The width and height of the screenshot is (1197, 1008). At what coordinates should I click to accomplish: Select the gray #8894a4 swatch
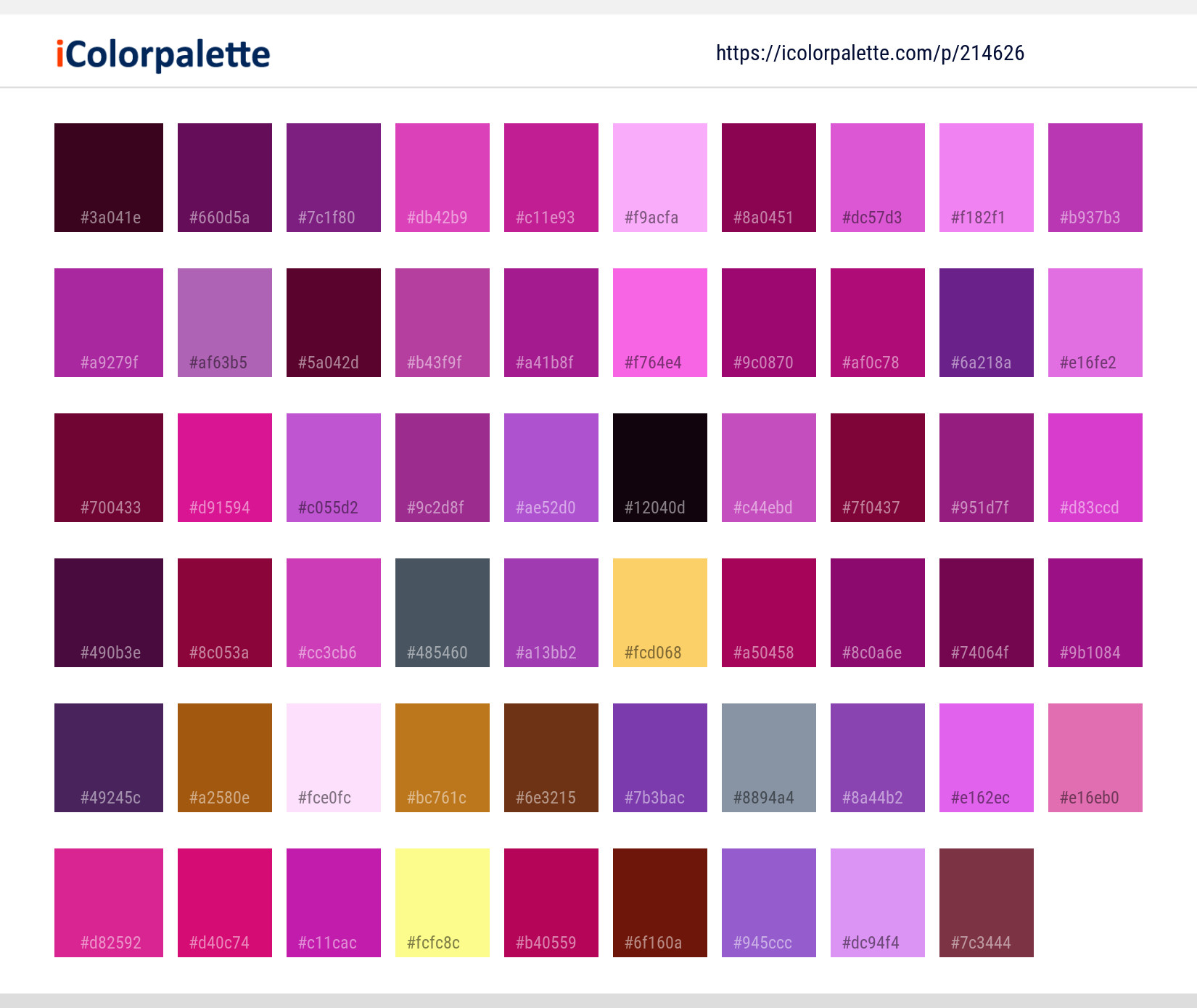point(769,758)
